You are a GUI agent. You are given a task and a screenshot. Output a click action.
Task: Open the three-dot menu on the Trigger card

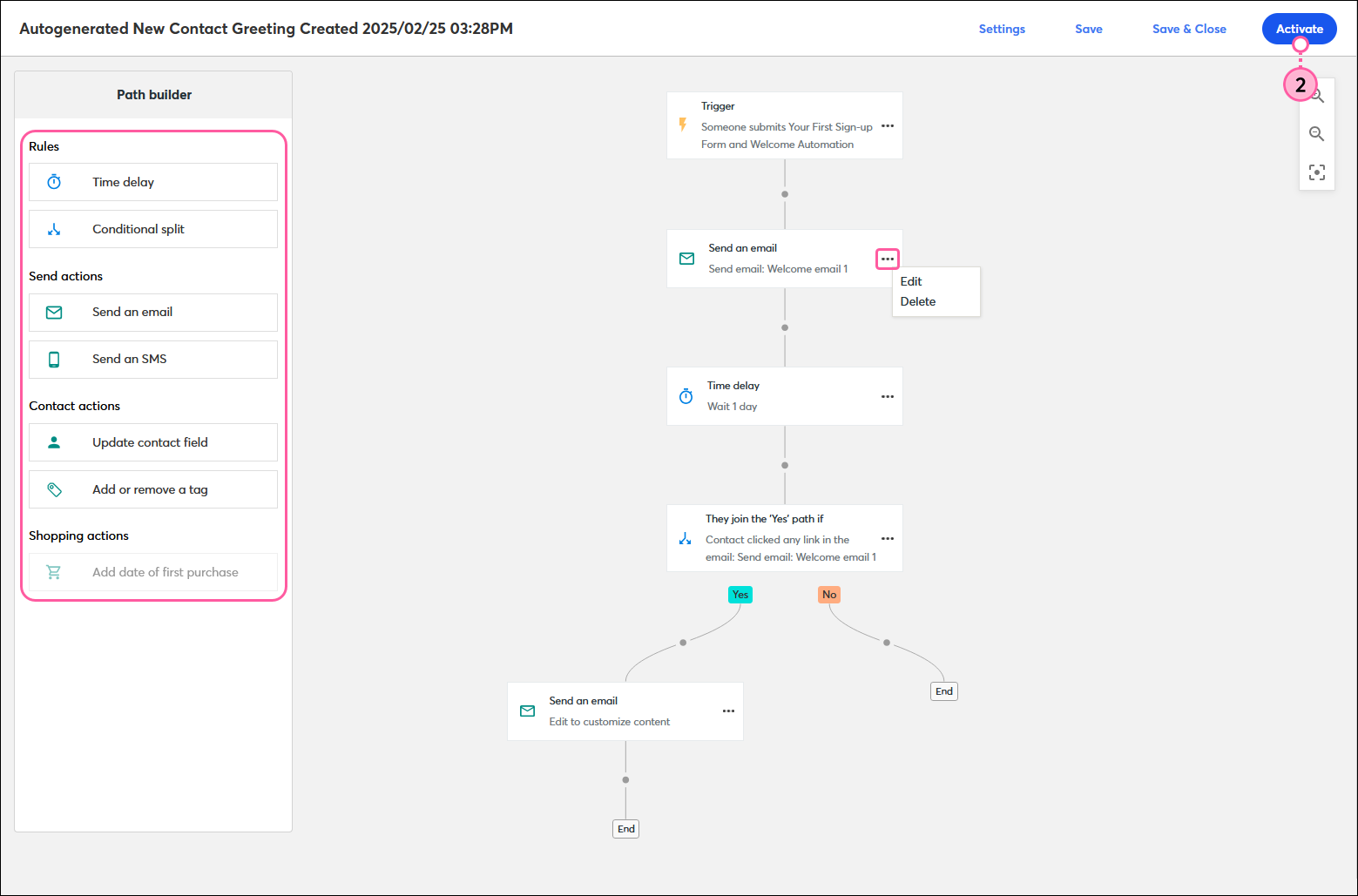coord(888,125)
